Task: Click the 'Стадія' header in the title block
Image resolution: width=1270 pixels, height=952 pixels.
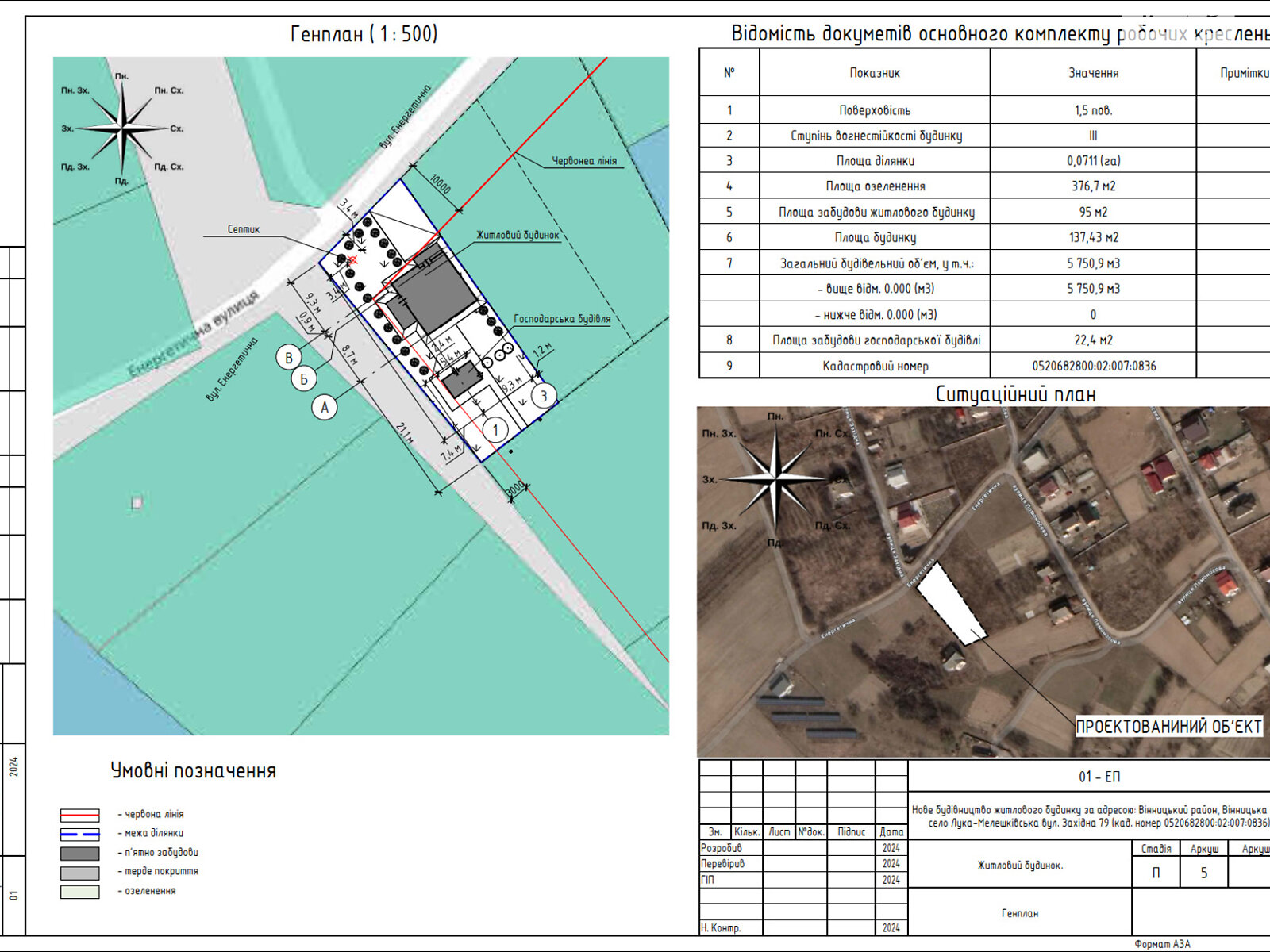Action: (x=1156, y=849)
